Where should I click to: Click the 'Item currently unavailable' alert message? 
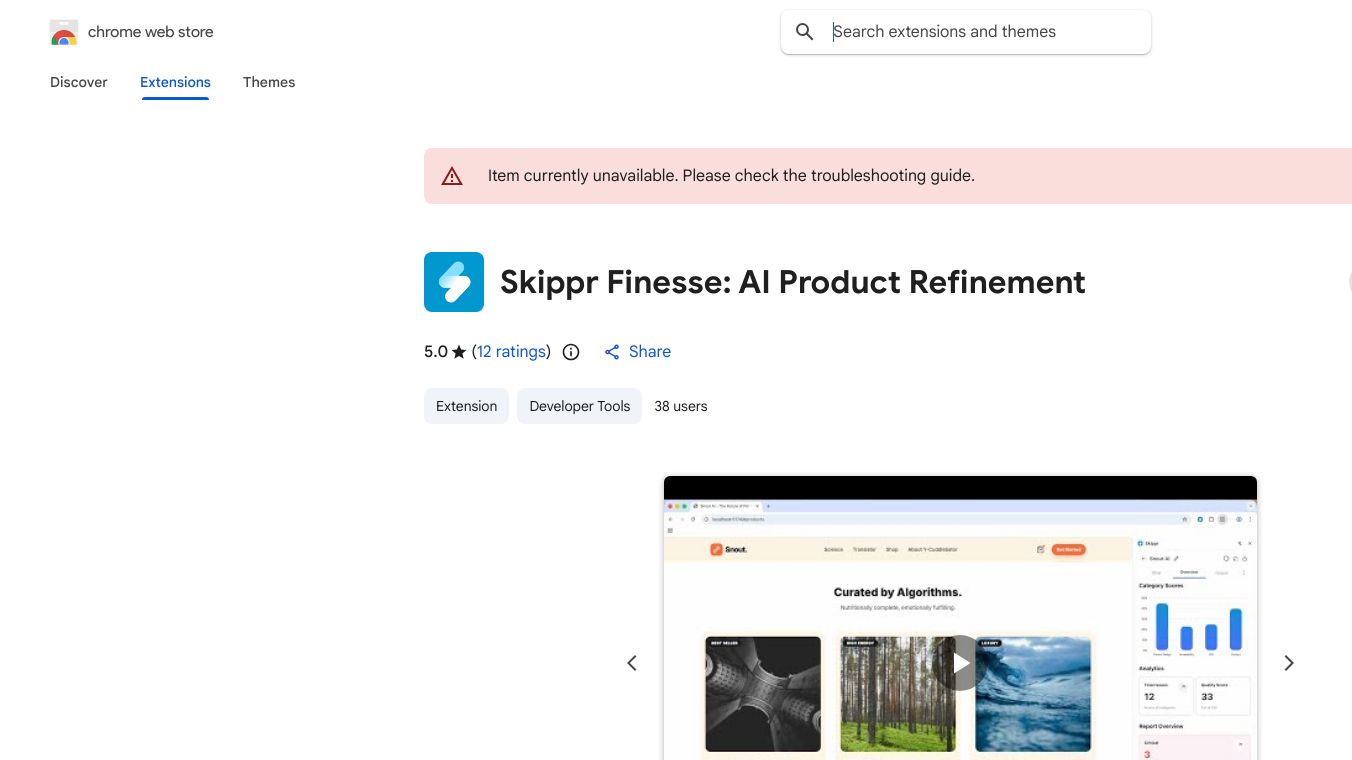point(731,176)
